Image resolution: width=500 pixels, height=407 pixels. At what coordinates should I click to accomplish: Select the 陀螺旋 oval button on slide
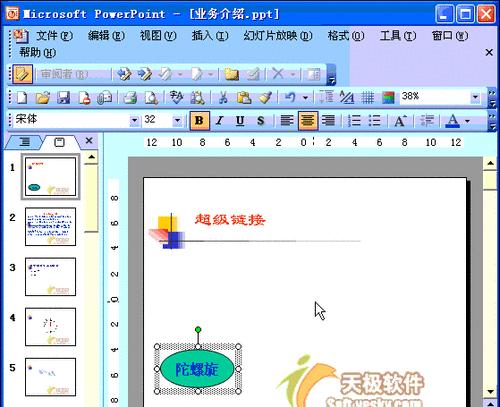197,369
